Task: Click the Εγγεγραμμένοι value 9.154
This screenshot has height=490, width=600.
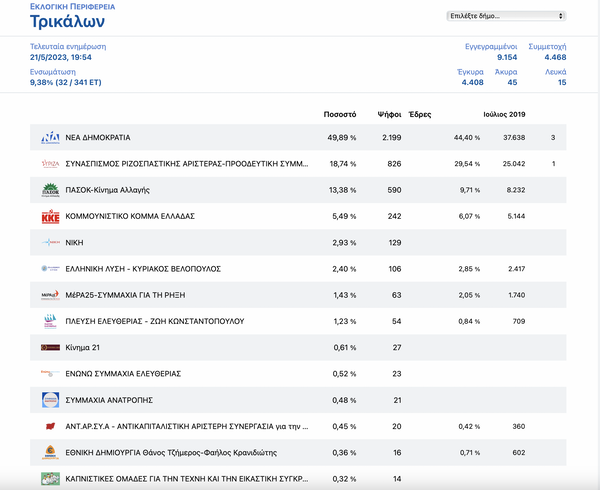Action: 507,57
